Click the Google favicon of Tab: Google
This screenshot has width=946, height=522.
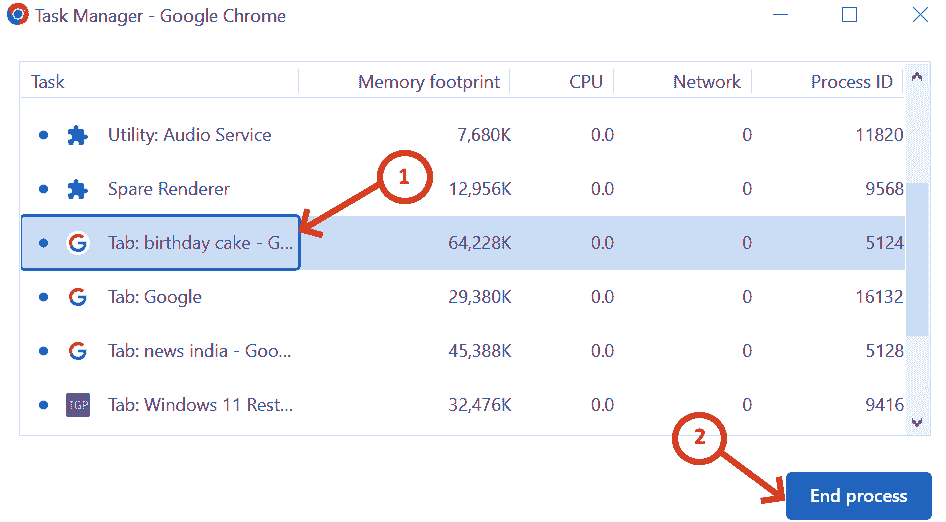(77, 297)
